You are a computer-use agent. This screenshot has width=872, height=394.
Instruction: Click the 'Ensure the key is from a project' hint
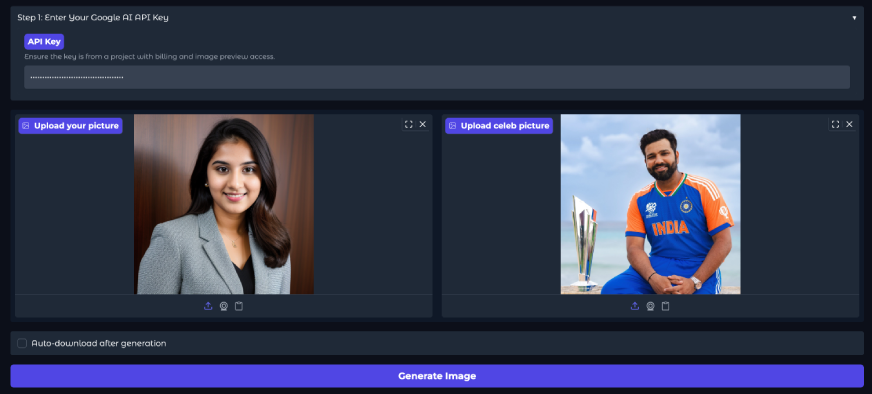point(150,57)
